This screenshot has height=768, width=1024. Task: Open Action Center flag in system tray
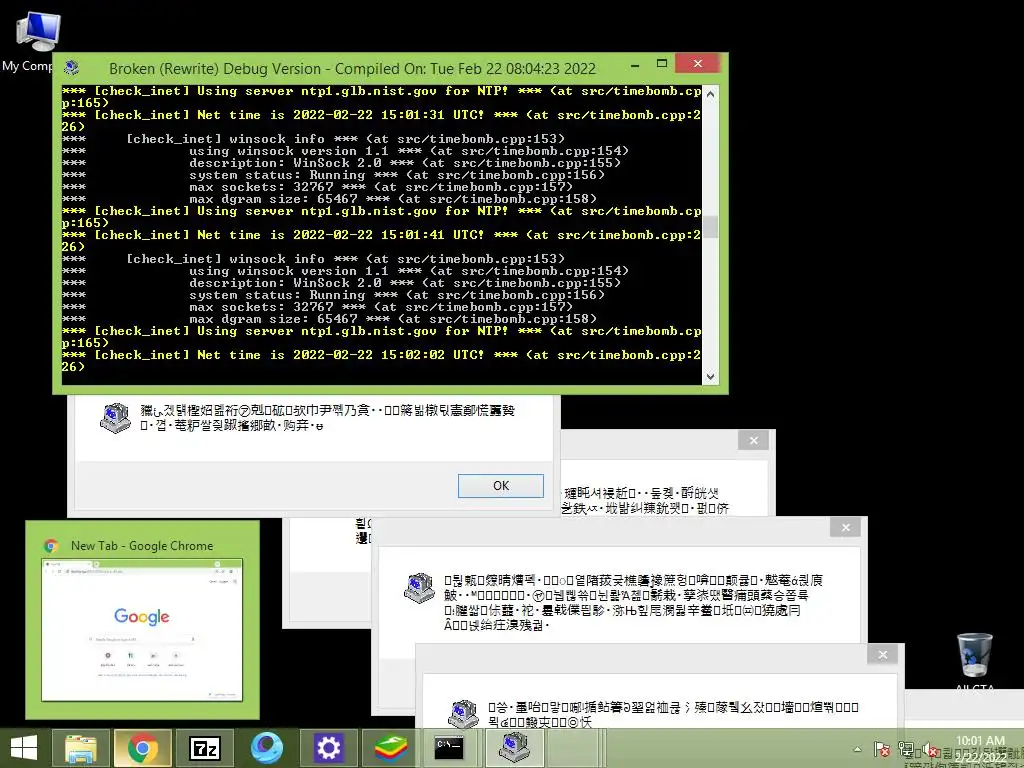pos(882,749)
